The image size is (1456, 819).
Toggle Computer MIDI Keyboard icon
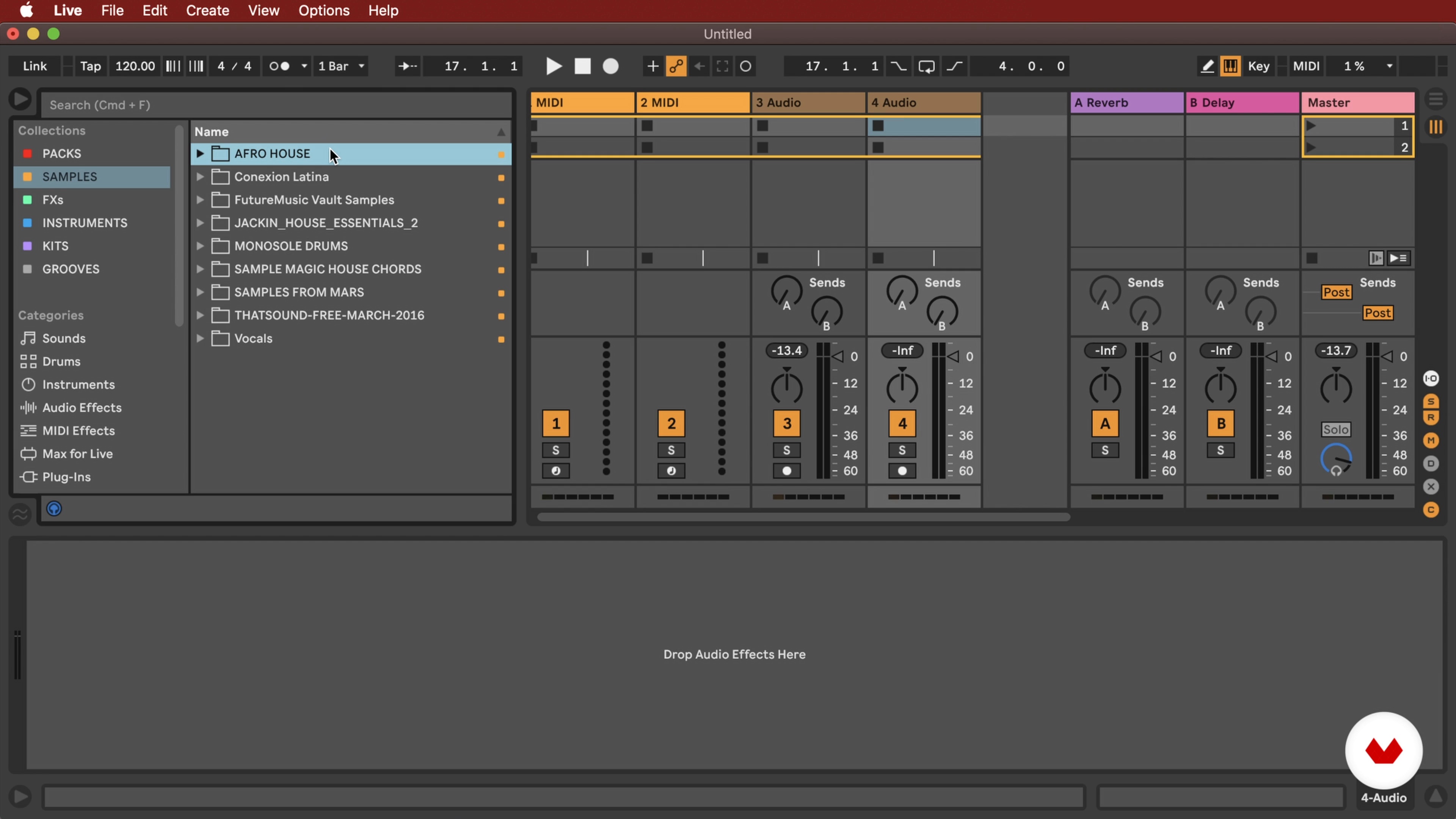pyautogui.click(x=1230, y=66)
